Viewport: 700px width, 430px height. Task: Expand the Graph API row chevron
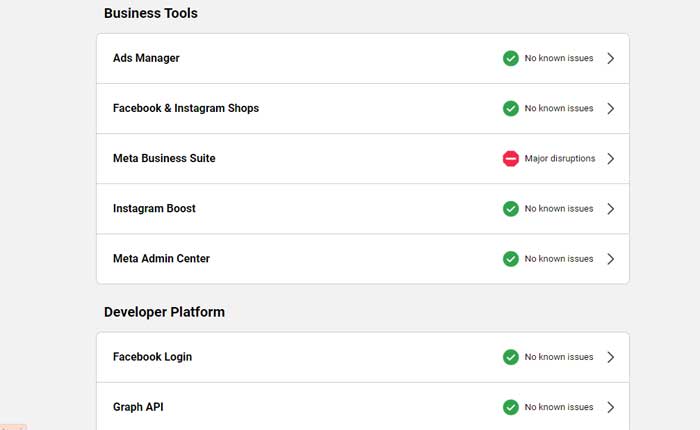[610, 407]
